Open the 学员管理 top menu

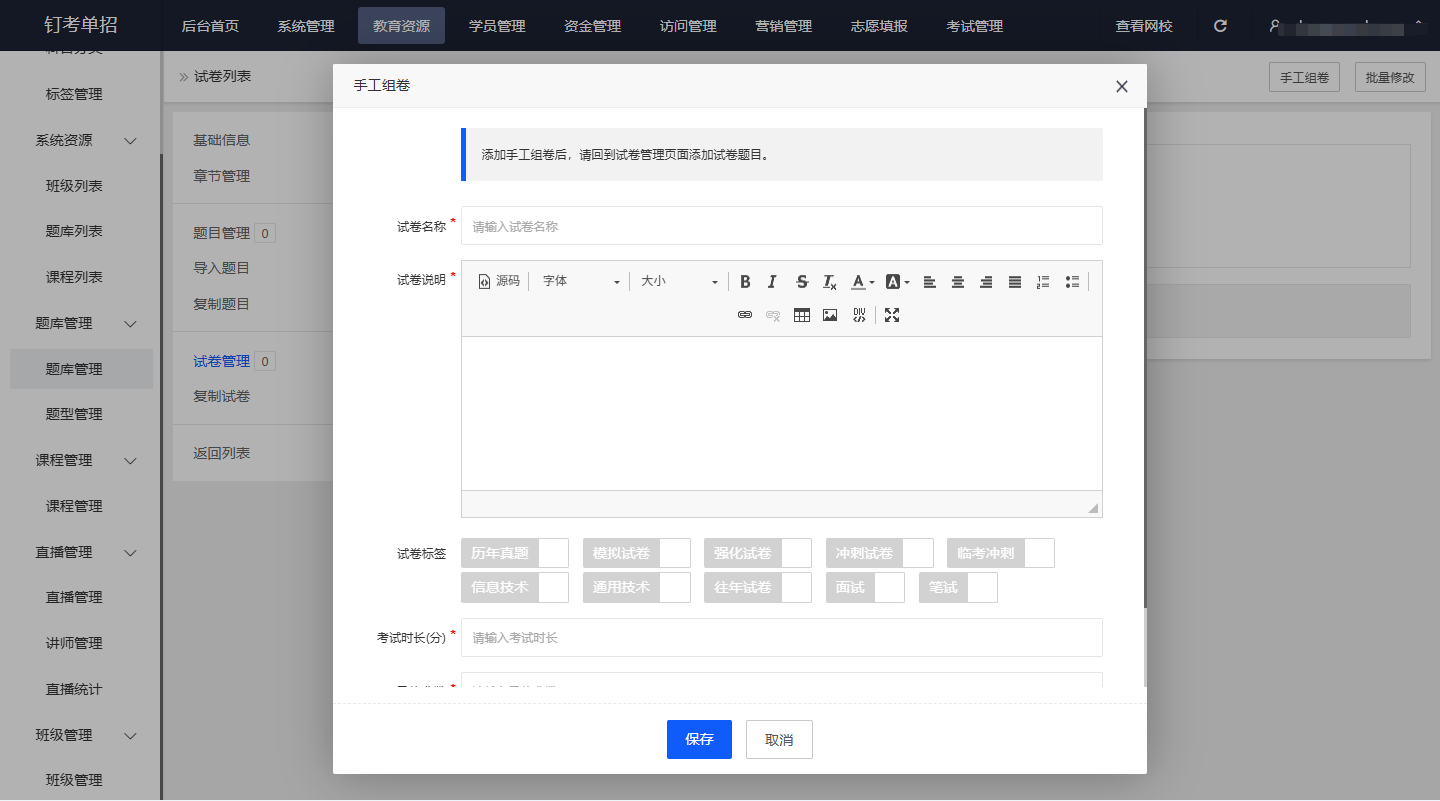[x=497, y=26]
